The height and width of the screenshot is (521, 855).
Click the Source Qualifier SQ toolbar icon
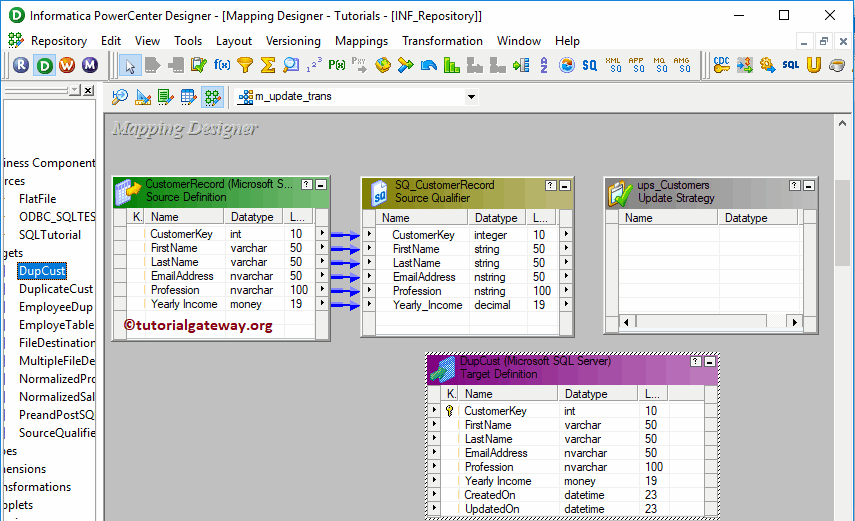(590, 65)
